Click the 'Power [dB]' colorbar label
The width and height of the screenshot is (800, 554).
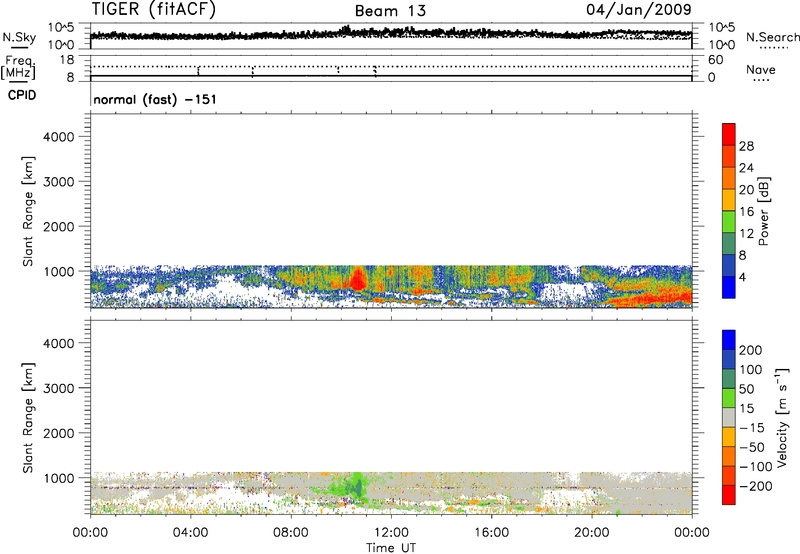[x=763, y=211]
